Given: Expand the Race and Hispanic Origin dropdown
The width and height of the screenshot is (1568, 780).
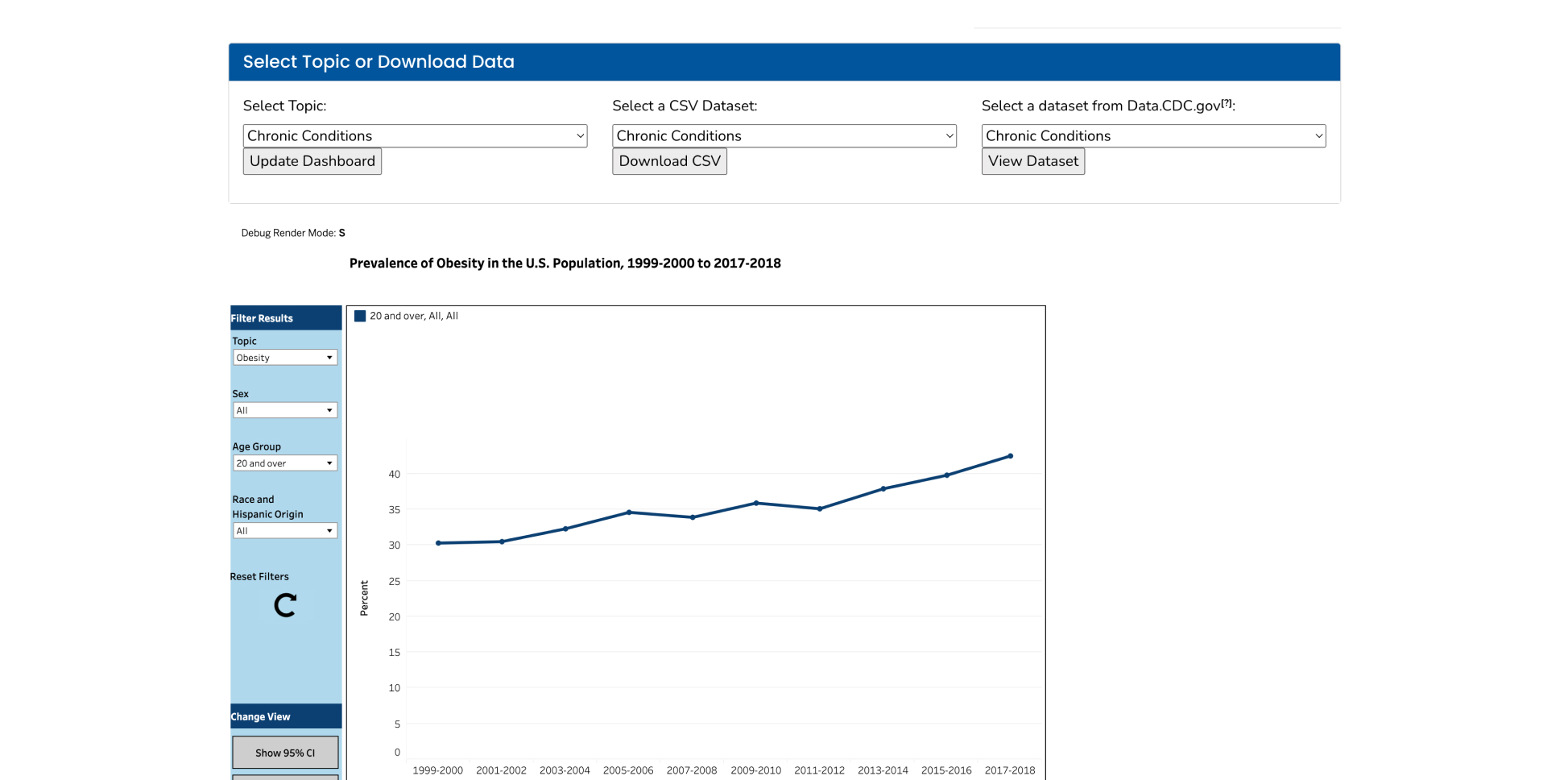Looking at the screenshot, I should tap(285, 531).
